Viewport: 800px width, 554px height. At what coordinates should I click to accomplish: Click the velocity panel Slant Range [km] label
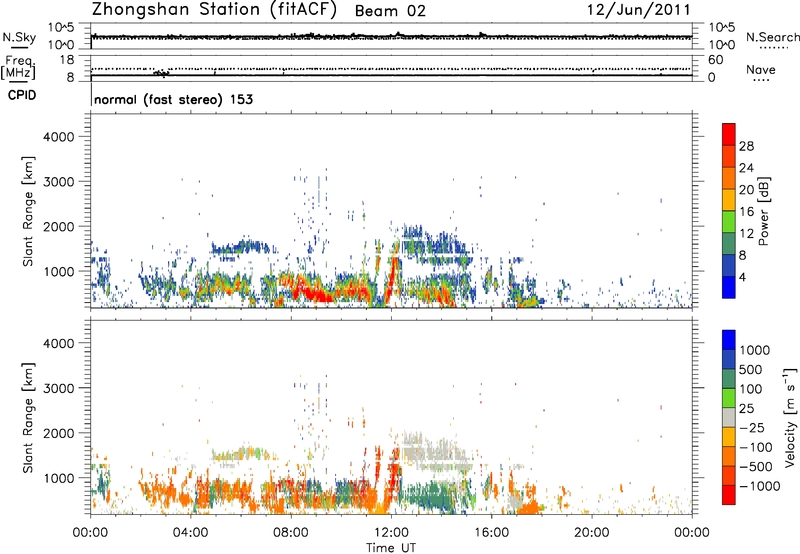coord(28,418)
